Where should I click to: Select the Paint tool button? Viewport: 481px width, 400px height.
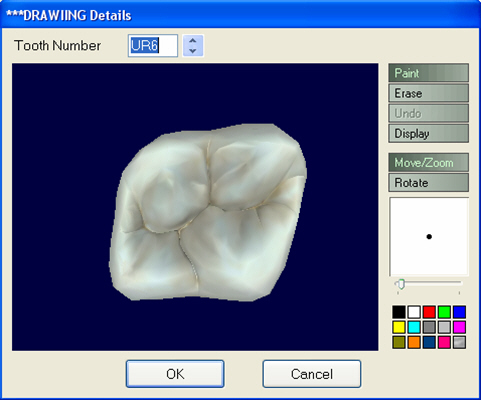(428, 73)
